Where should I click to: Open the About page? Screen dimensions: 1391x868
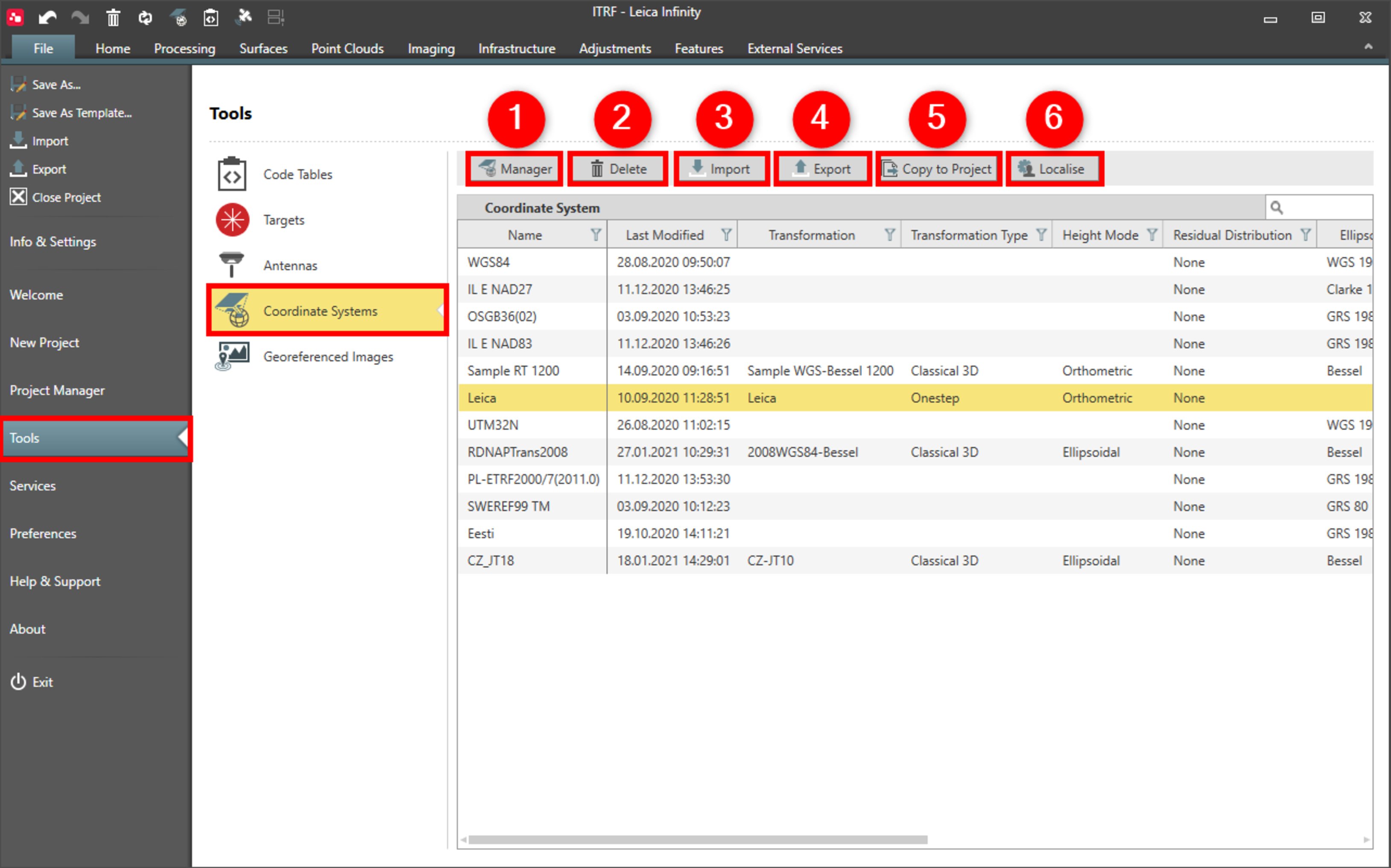pos(27,628)
